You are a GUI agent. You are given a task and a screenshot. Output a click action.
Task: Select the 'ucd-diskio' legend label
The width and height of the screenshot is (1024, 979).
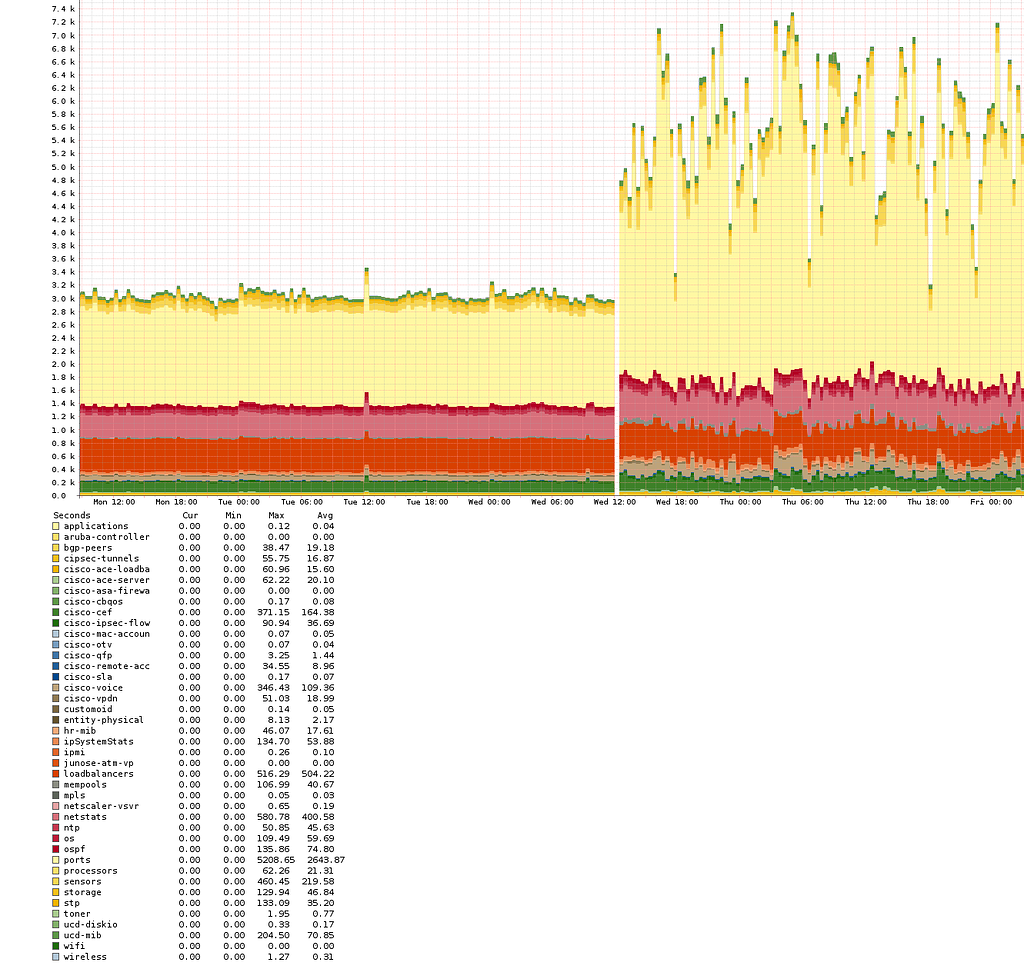click(x=91, y=924)
